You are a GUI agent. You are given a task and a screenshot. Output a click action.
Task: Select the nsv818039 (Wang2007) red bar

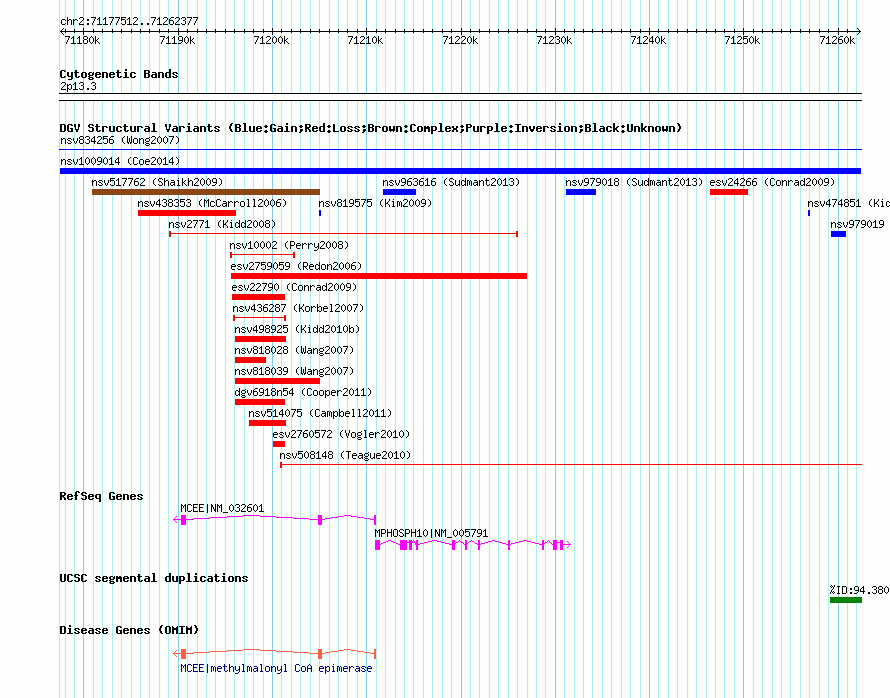point(277,381)
